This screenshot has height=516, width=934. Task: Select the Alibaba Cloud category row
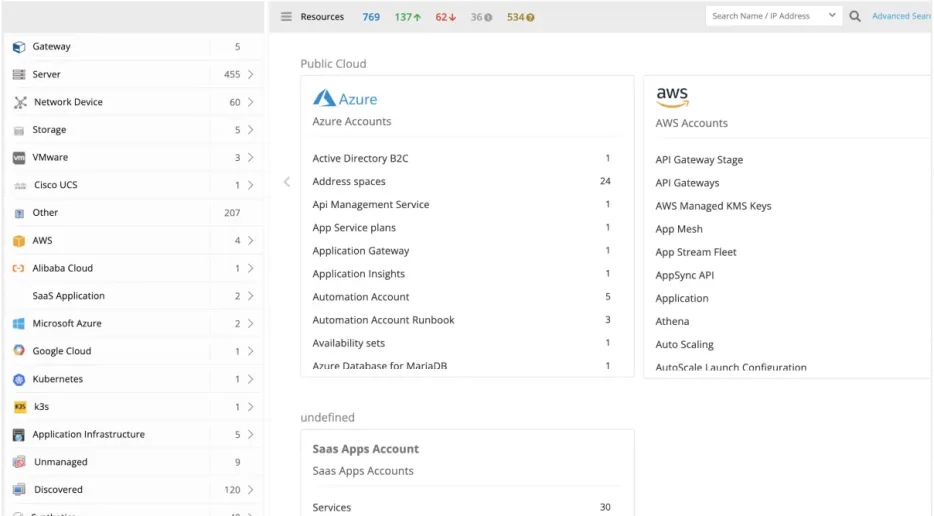coord(134,269)
